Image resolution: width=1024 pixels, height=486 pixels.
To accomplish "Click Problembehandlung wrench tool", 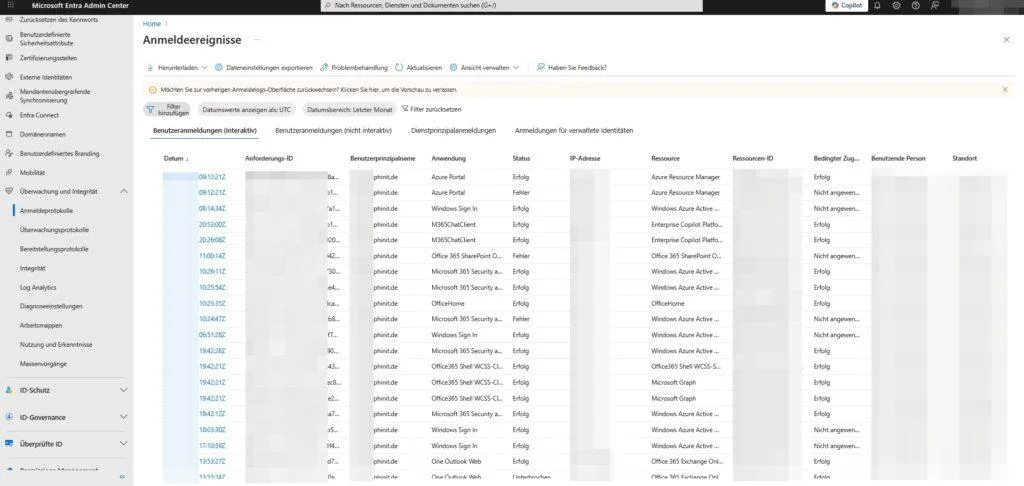I will pos(324,67).
